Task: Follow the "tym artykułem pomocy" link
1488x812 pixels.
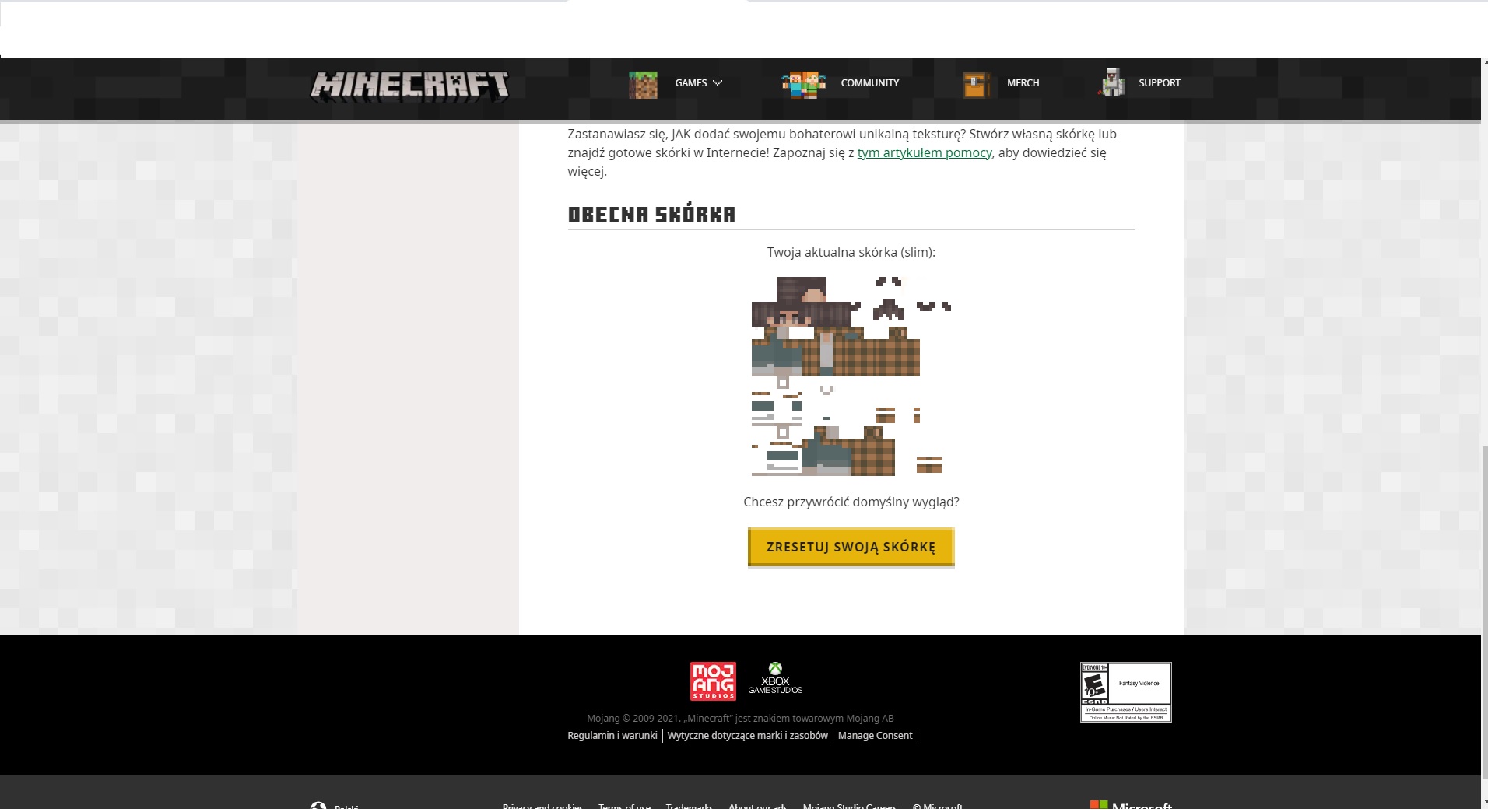Action: pos(924,153)
